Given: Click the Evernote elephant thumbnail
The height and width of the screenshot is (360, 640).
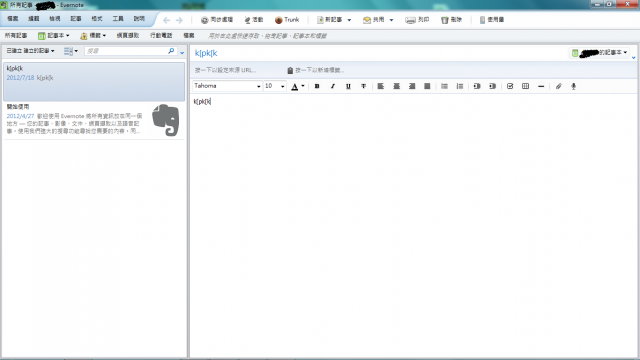Looking at the screenshot, I should [x=165, y=120].
